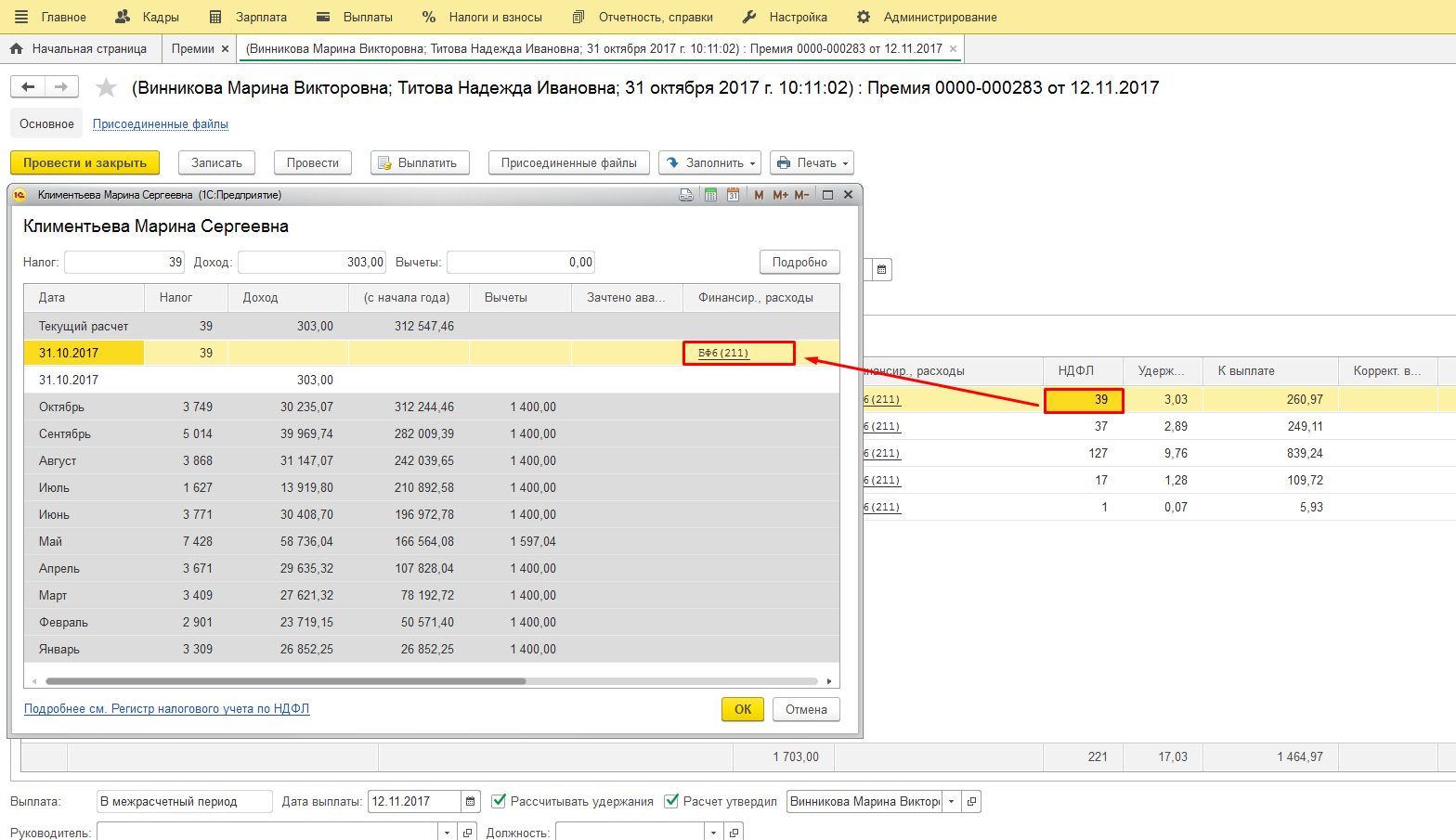
Task: Go back using the left arrow button
Action: (x=28, y=86)
